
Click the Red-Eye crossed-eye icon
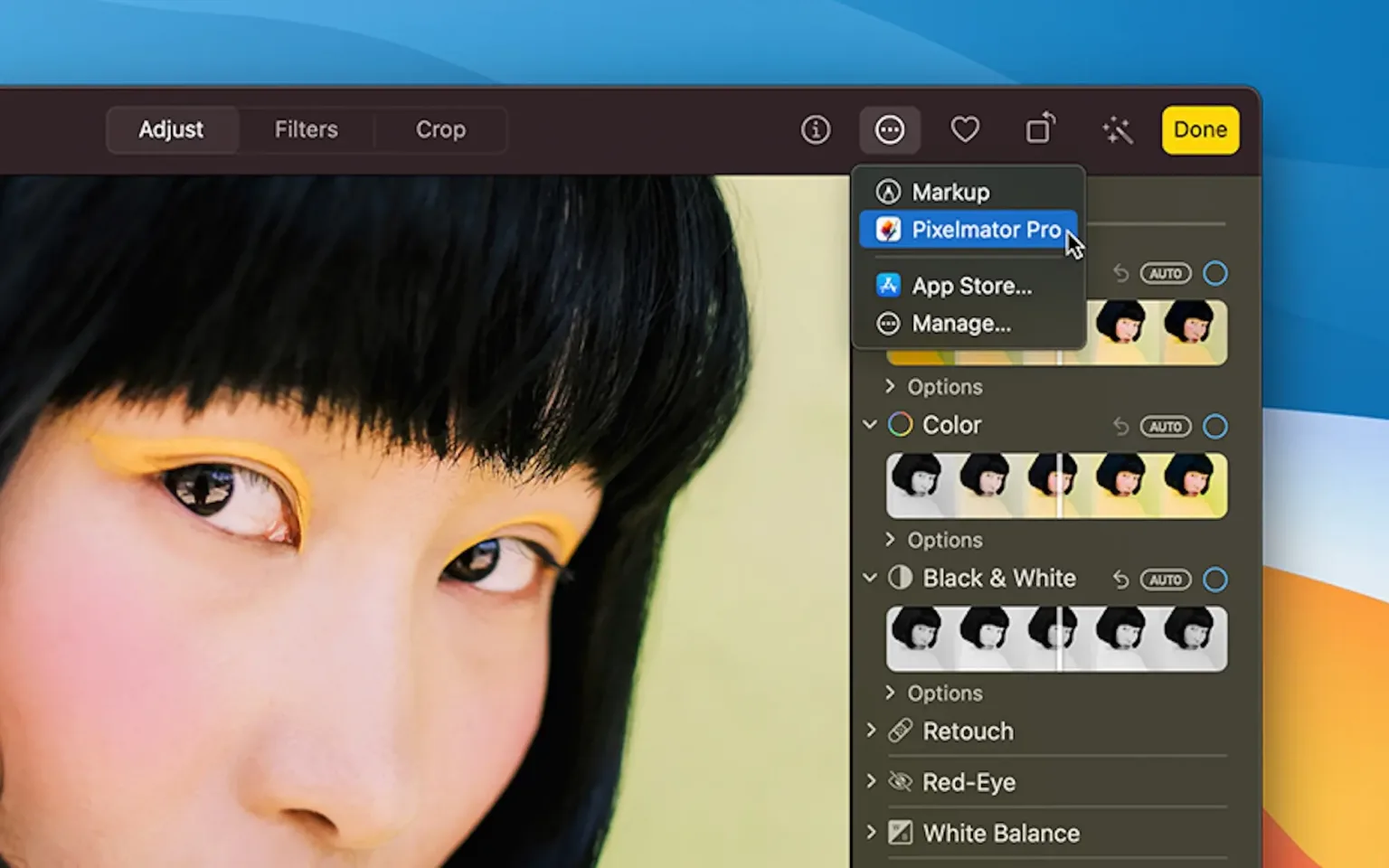click(x=899, y=781)
